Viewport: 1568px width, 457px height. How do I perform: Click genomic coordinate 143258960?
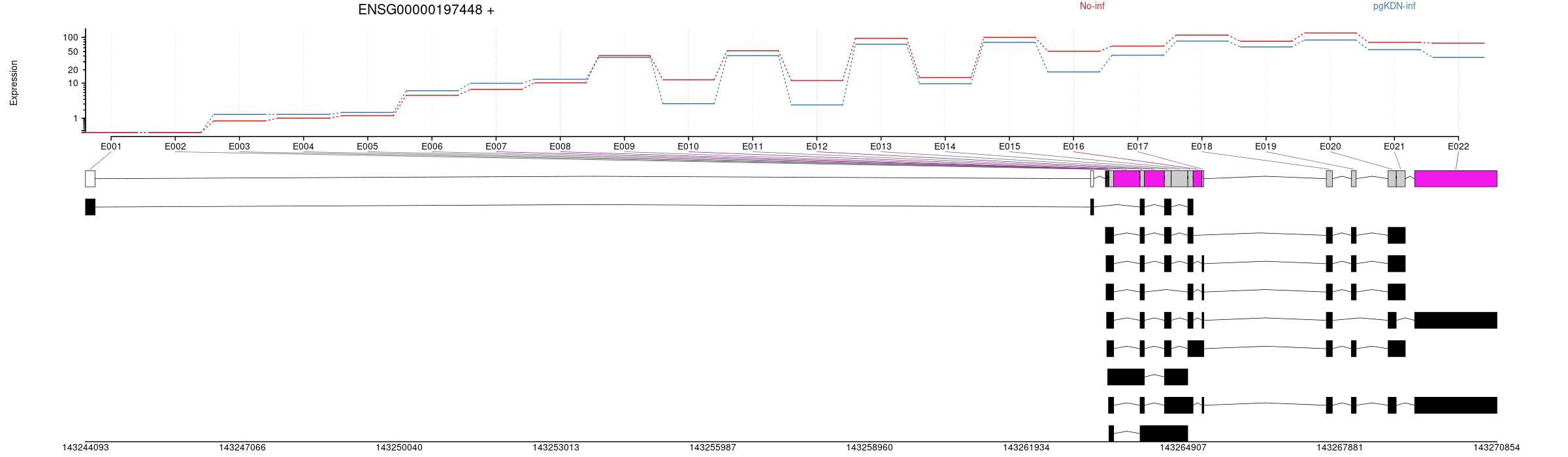(870, 448)
